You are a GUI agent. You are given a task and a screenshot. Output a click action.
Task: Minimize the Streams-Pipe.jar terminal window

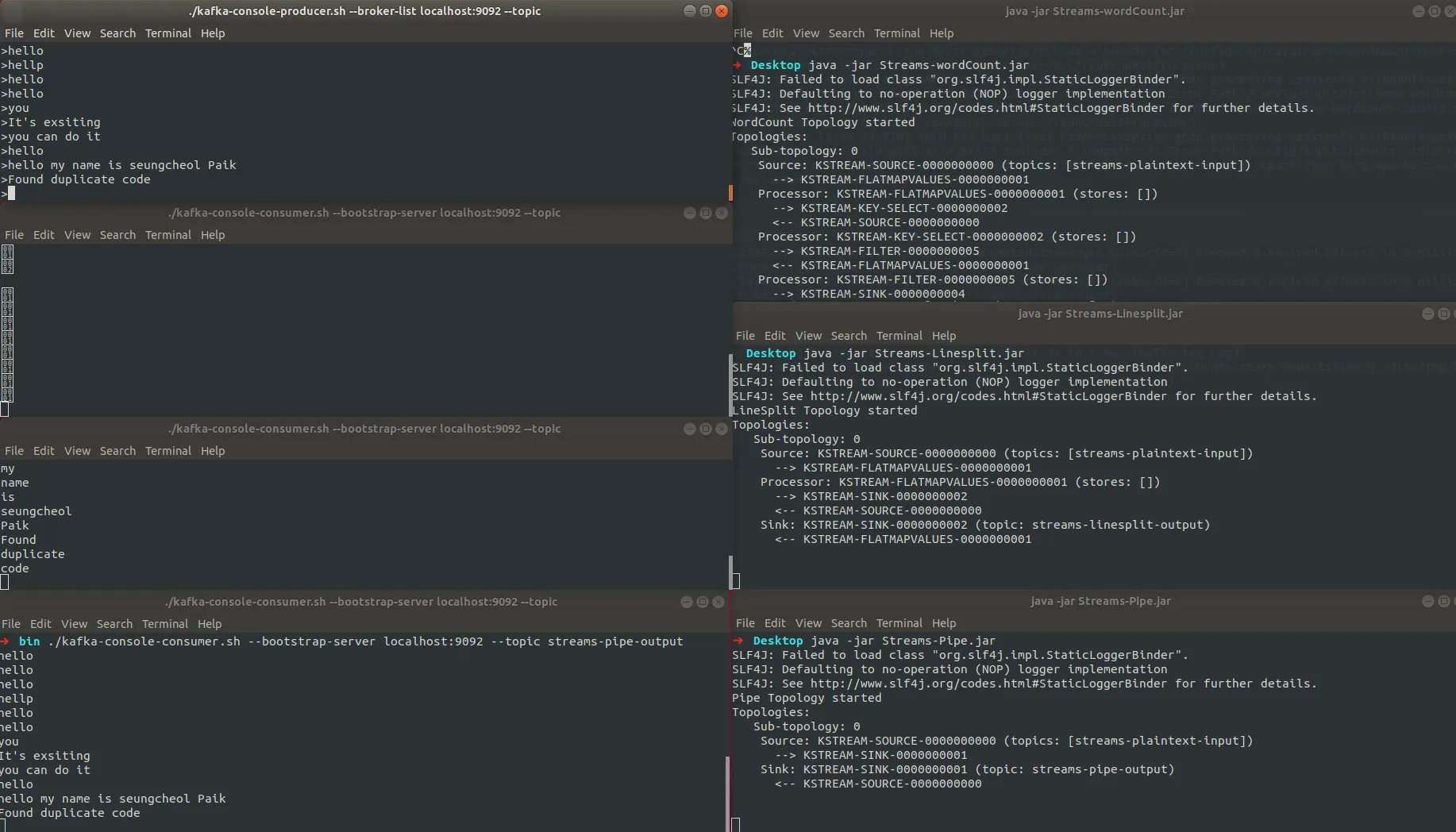click(1427, 601)
